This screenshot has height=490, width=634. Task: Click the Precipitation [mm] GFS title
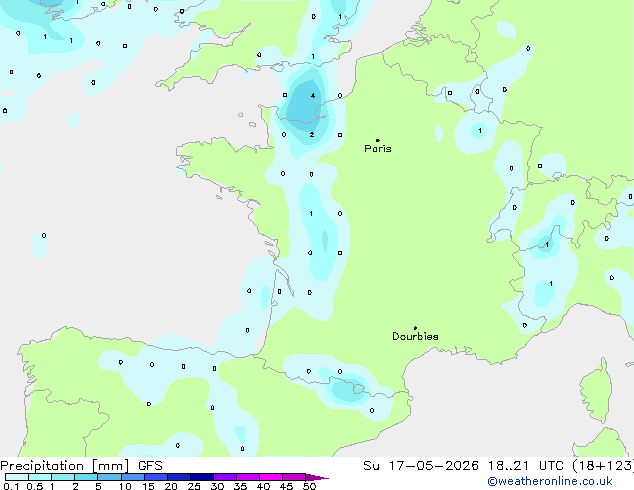(81, 466)
